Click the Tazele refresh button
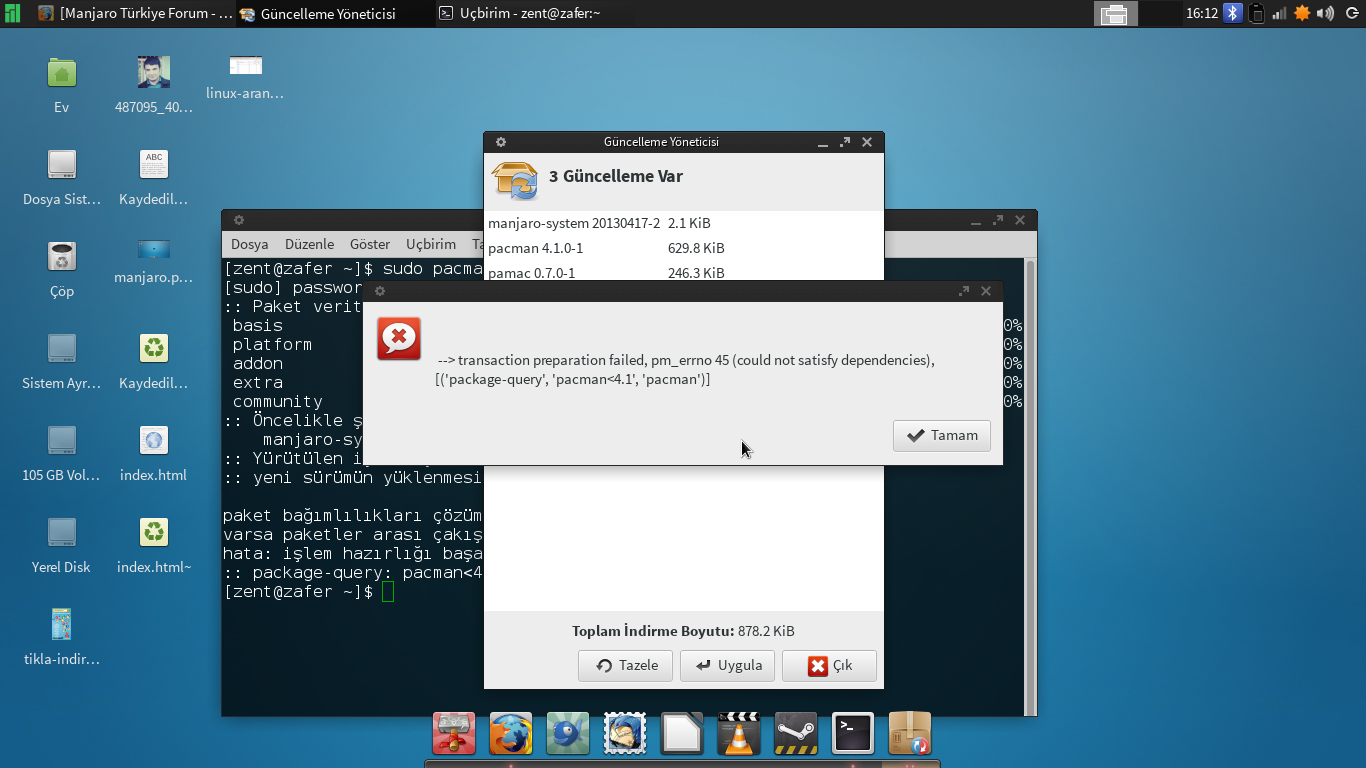The image size is (1366, 768). tap(626, 665)
